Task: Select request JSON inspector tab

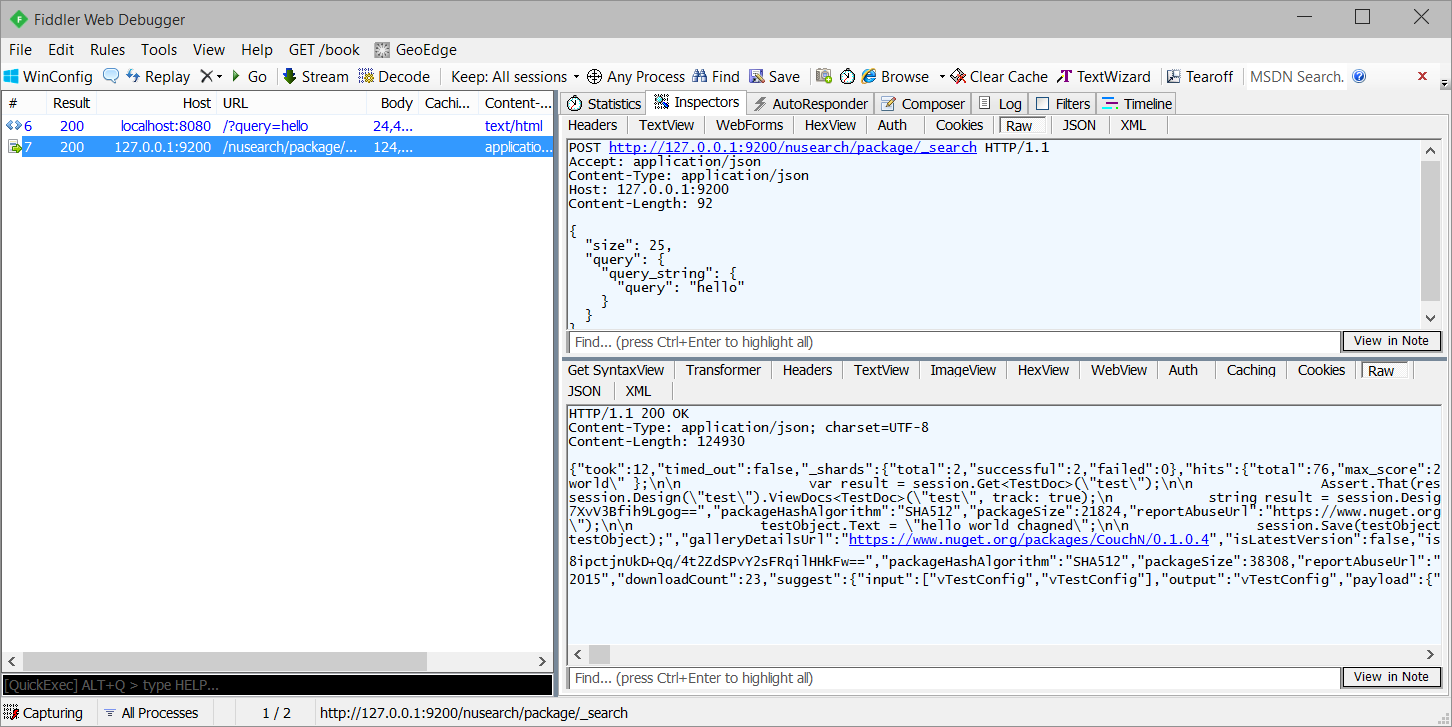Action: pos(1079,125)
